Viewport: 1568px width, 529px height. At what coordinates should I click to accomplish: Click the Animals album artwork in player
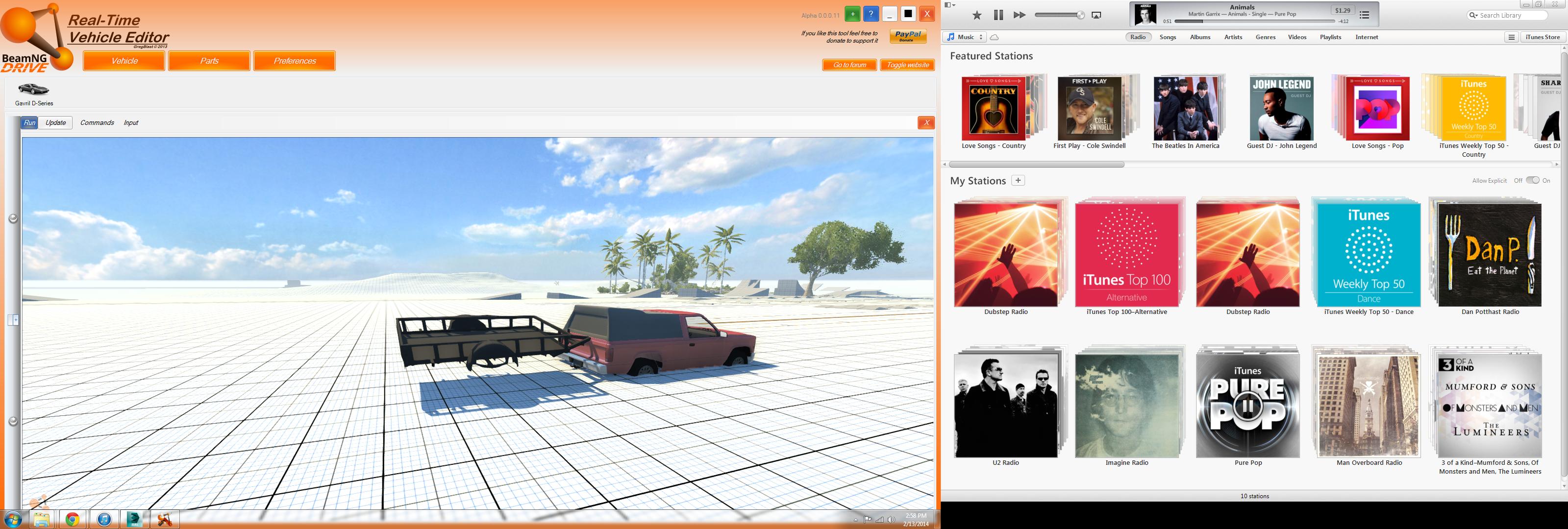pyautogui.click(x=1145, y=15)
